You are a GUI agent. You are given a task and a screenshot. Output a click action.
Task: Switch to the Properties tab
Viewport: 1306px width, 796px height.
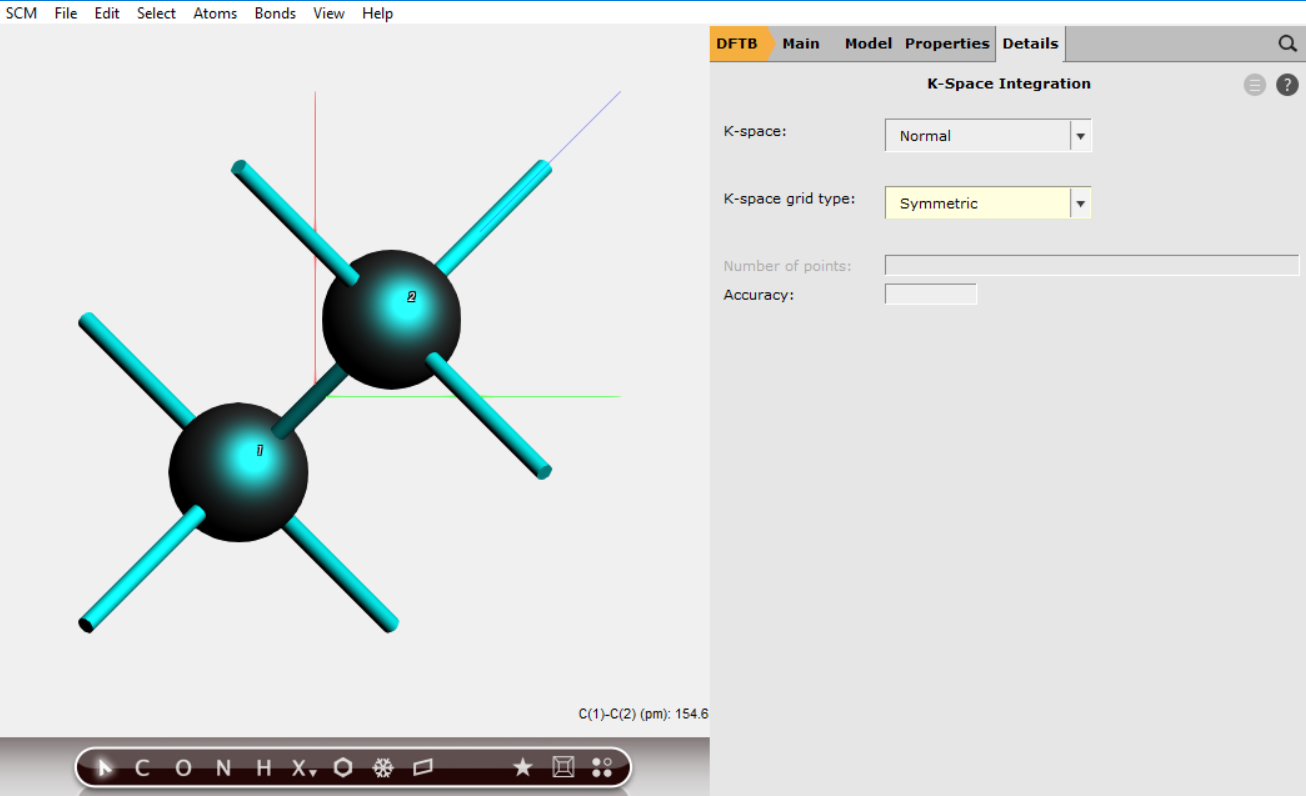point(947,44)
